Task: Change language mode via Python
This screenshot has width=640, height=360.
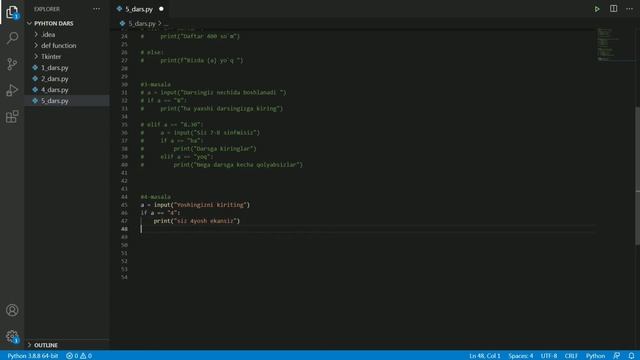Action: (x=595, y=356)
